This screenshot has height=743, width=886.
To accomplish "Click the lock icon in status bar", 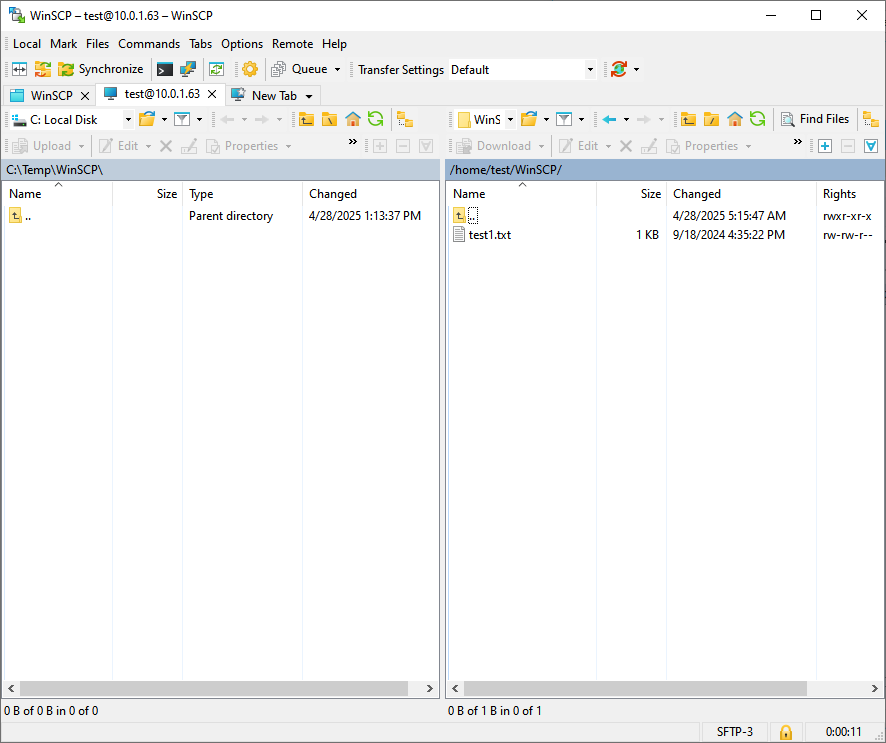I will pos(786,732).
